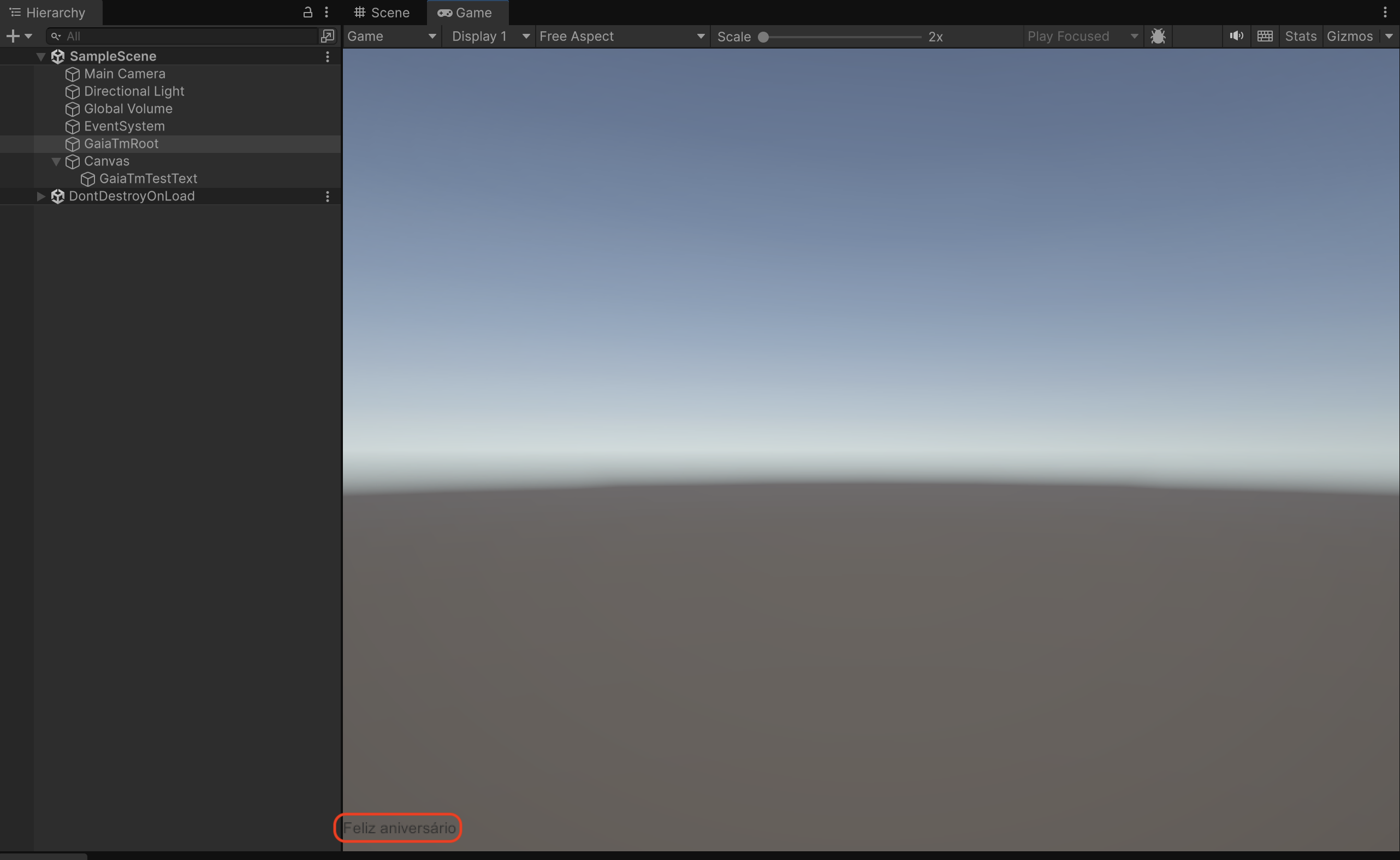Click the SampleScene Unity scene icon
The height and width of the screenshot is (860, 1400).
click(57, 56)
